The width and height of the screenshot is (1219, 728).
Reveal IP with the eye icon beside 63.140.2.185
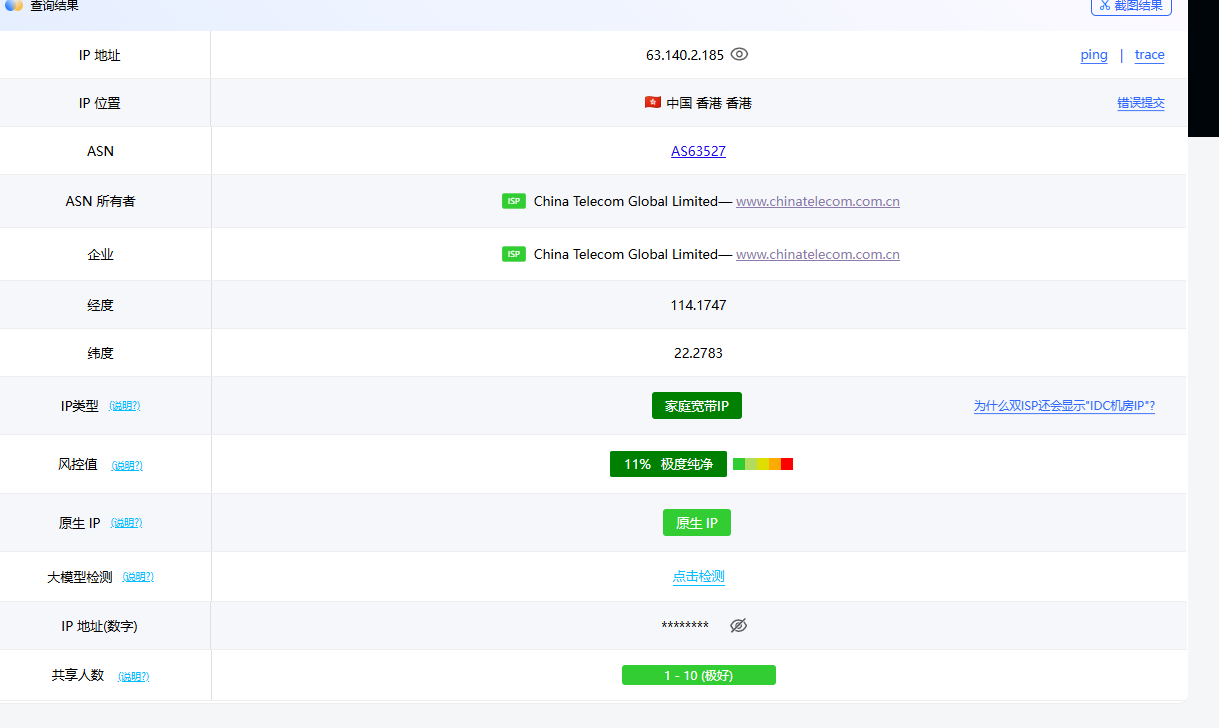739,55
